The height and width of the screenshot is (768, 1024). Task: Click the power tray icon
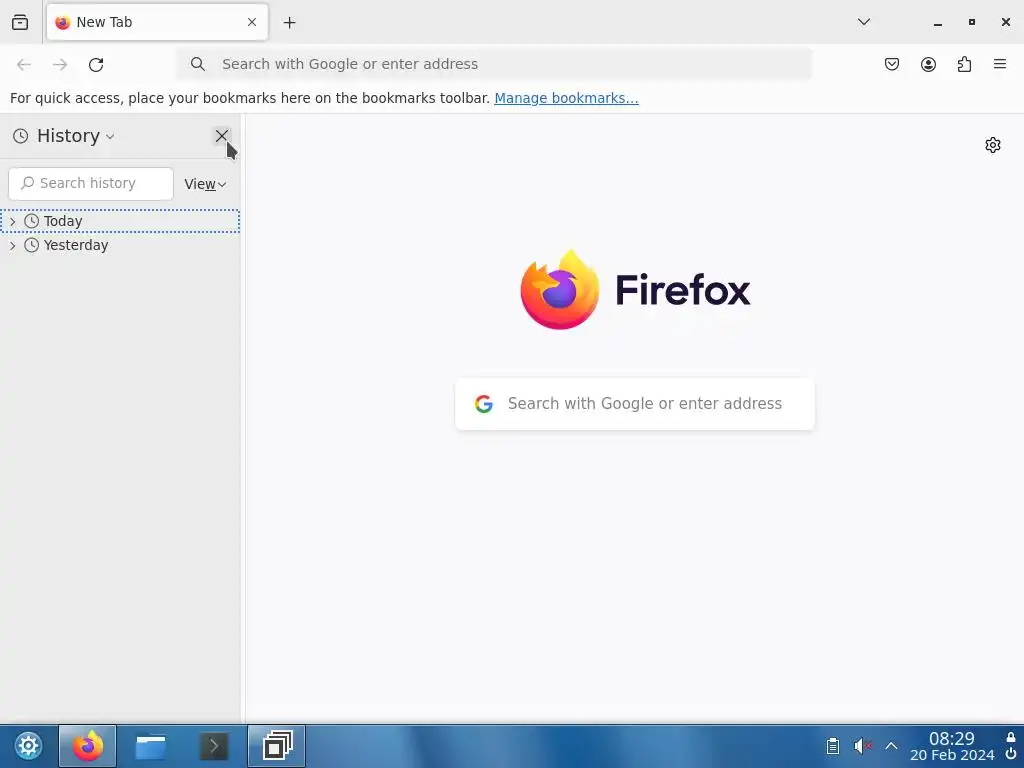(1011, 754)
